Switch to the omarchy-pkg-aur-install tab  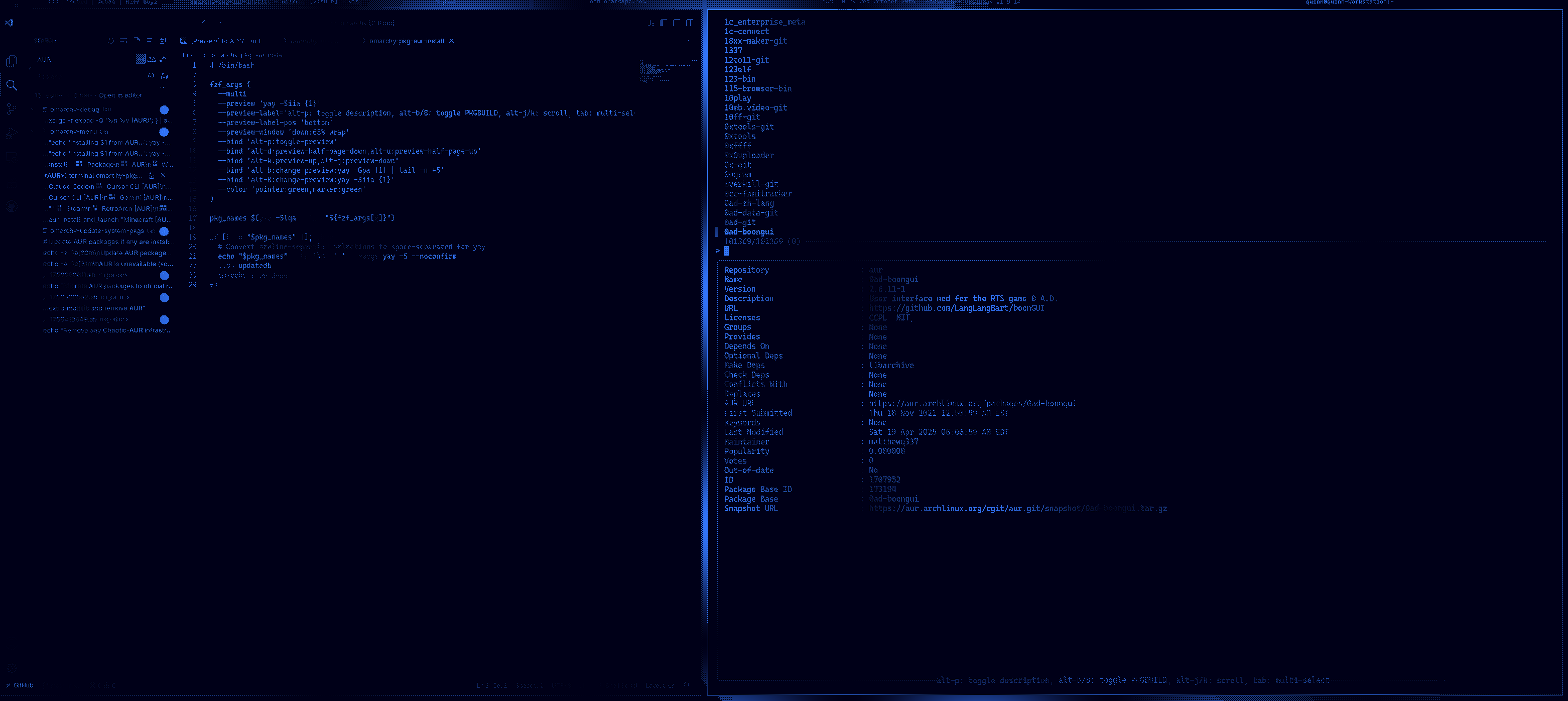pyautogui.click(x=406, y=41)
